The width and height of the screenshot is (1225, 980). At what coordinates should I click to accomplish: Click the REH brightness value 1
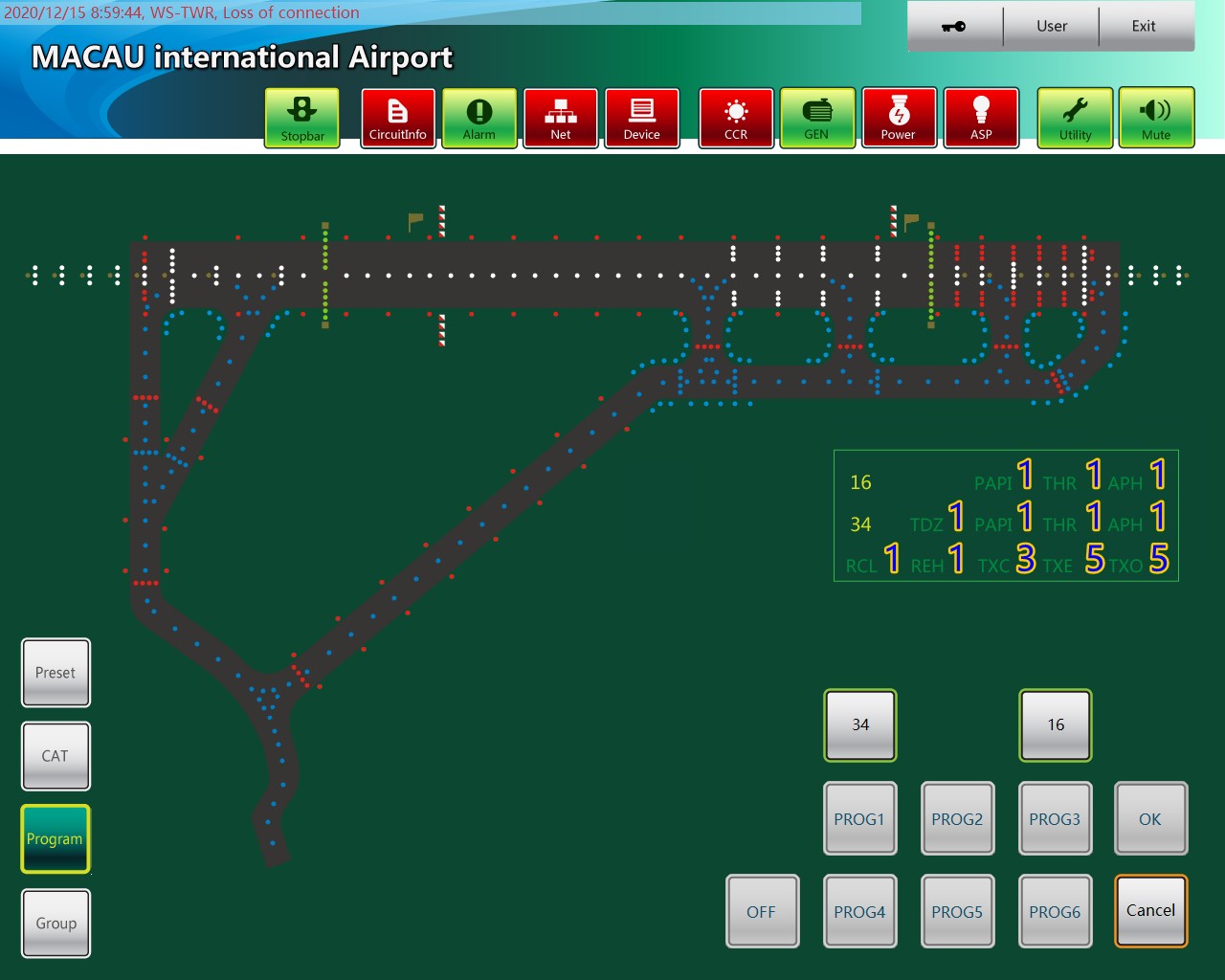click(956, 559)
